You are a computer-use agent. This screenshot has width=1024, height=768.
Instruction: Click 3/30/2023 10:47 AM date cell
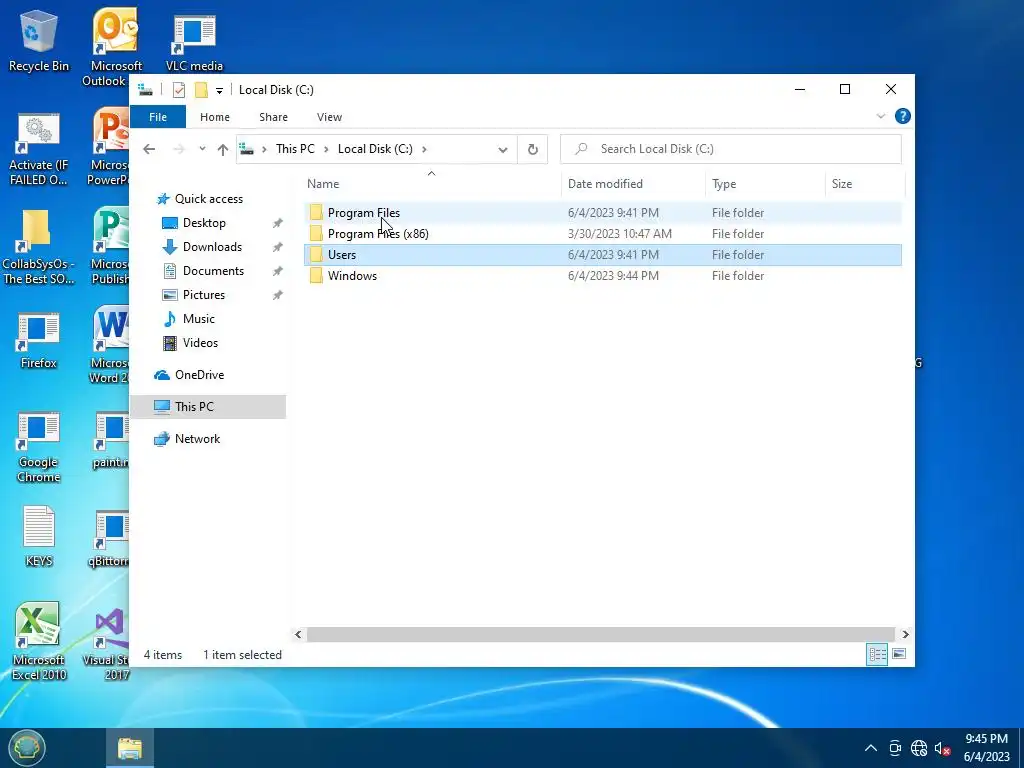pyautogui.click(x=619, y=234)
